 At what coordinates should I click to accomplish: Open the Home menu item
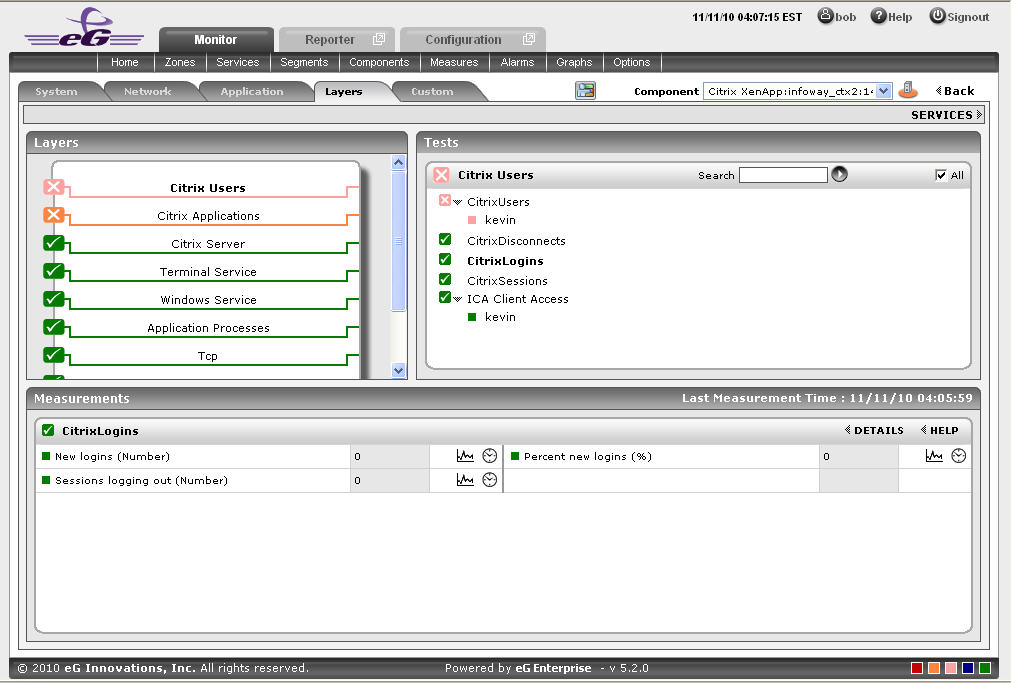(x=124, y=62)
